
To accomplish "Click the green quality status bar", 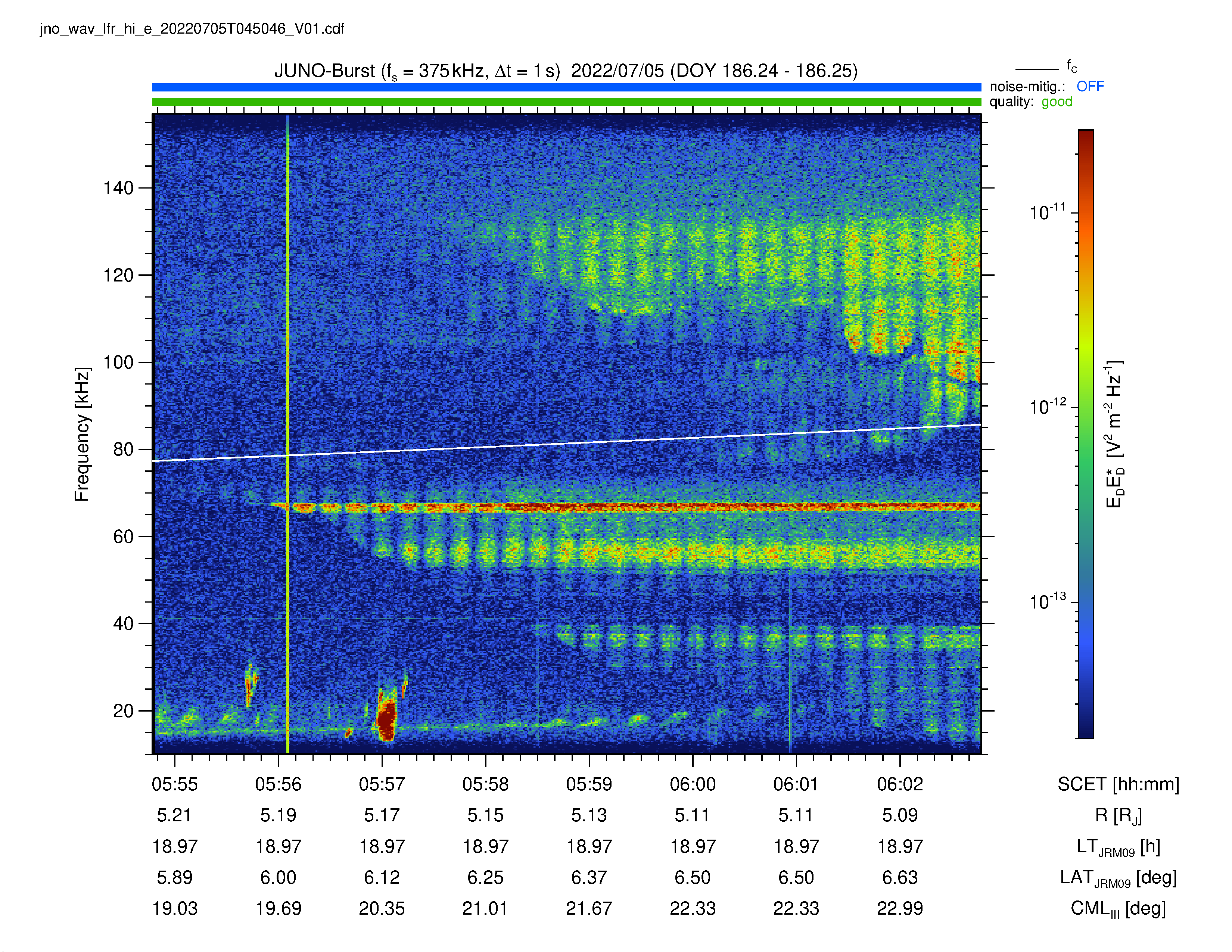I will (566, 102).
